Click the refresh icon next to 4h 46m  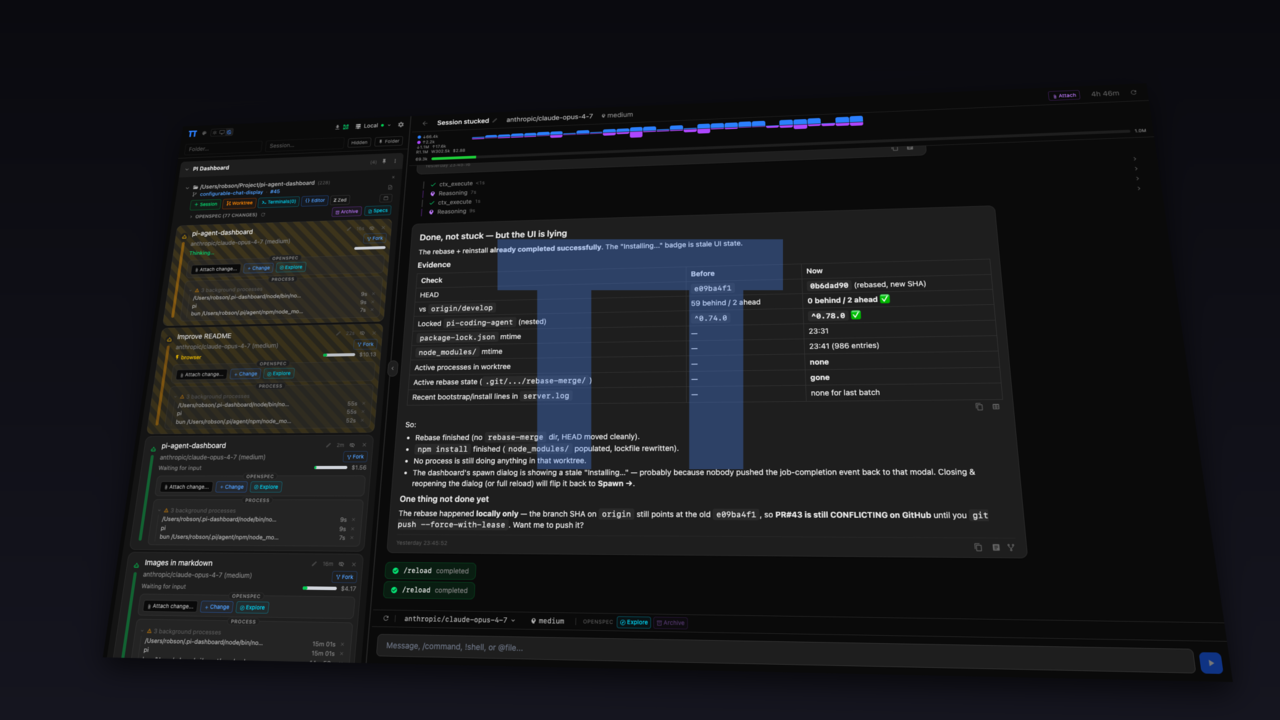(x=1133, y=92)
